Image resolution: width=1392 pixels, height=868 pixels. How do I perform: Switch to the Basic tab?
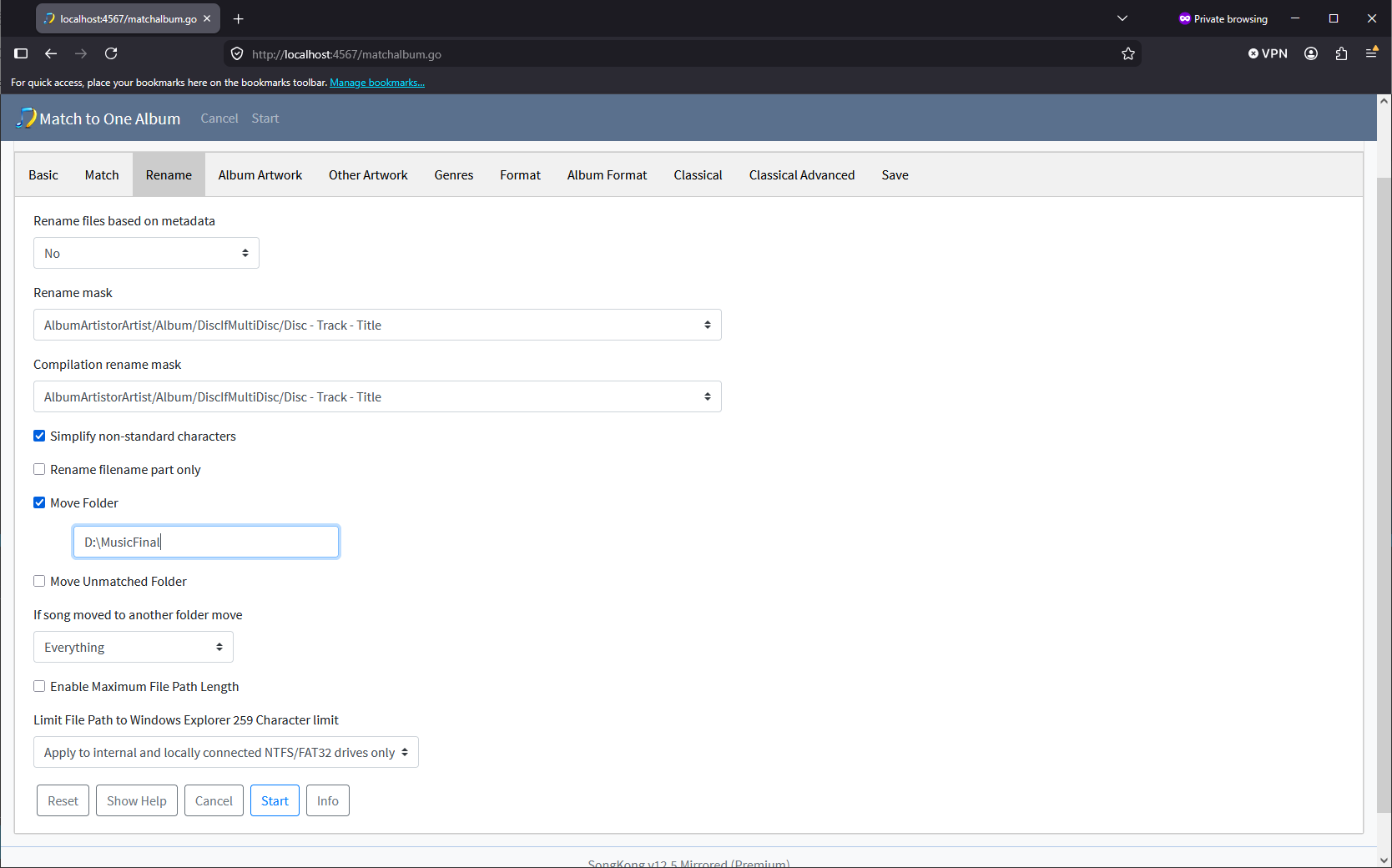[43, 174]
